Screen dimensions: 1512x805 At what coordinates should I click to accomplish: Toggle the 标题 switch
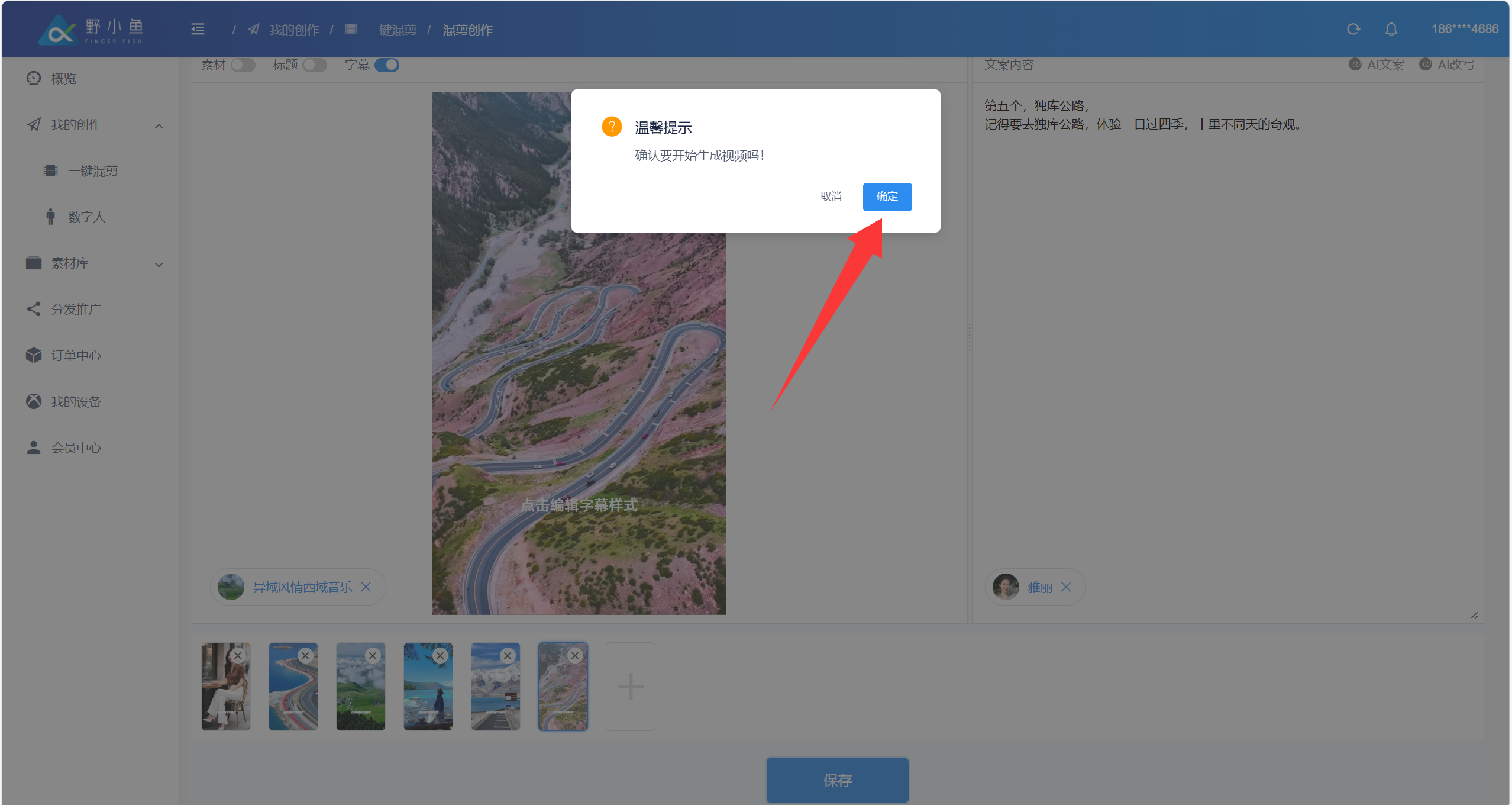point(315,65)
